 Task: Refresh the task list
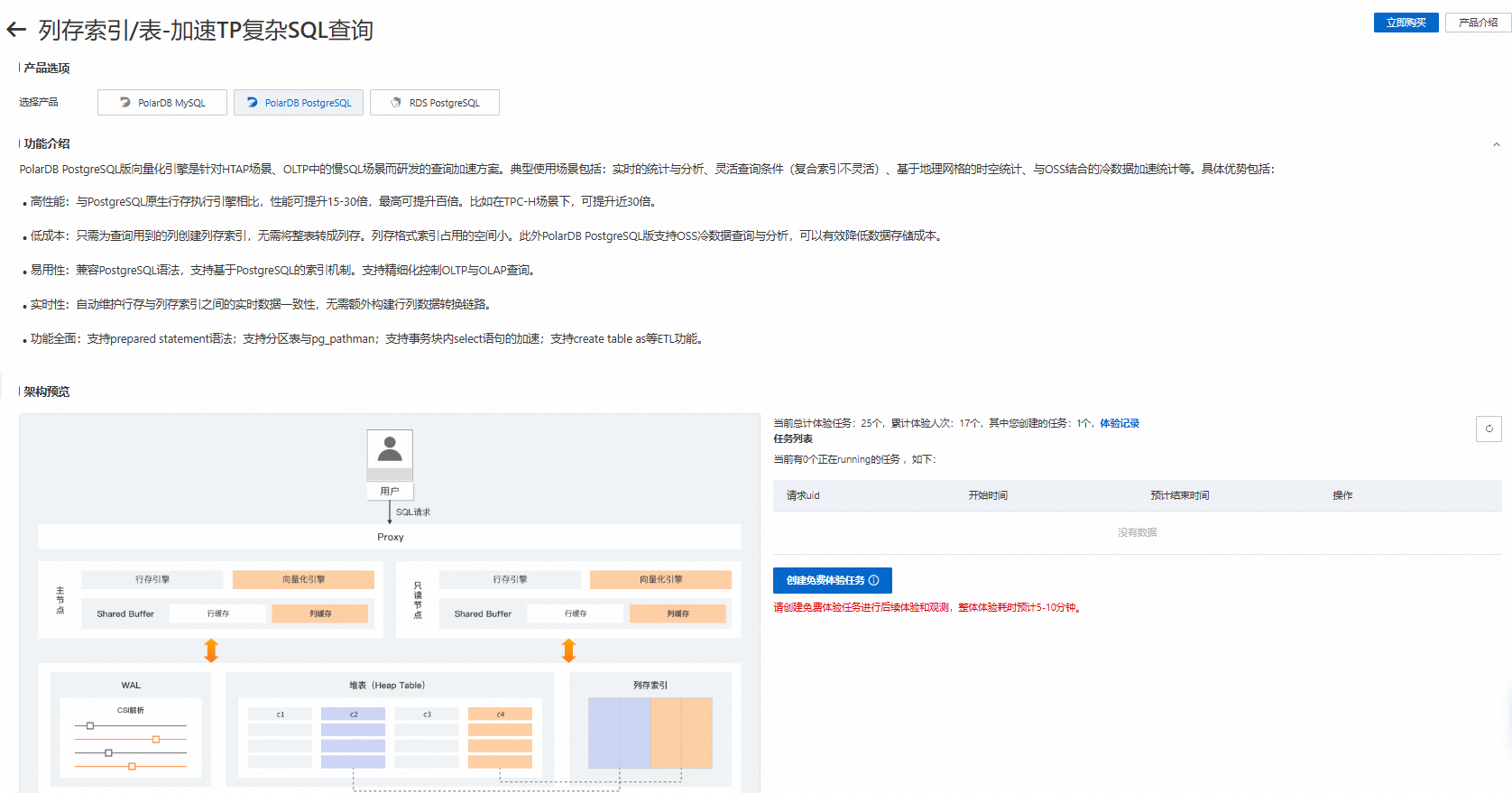[1489, 429]
